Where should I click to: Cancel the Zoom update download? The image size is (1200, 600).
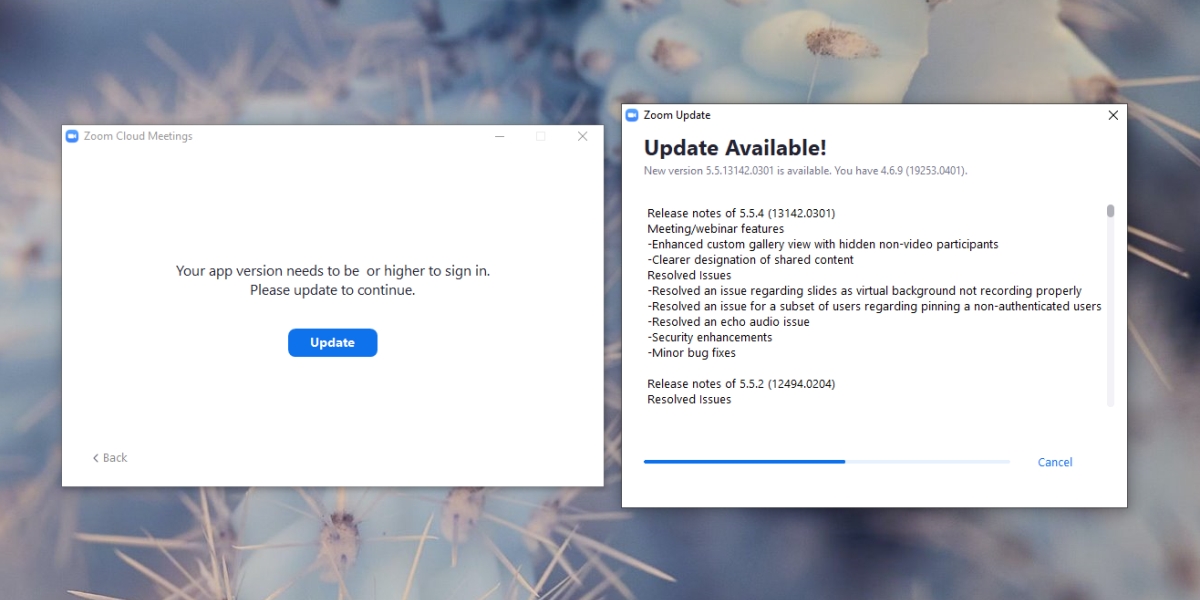pos(1055,462)
